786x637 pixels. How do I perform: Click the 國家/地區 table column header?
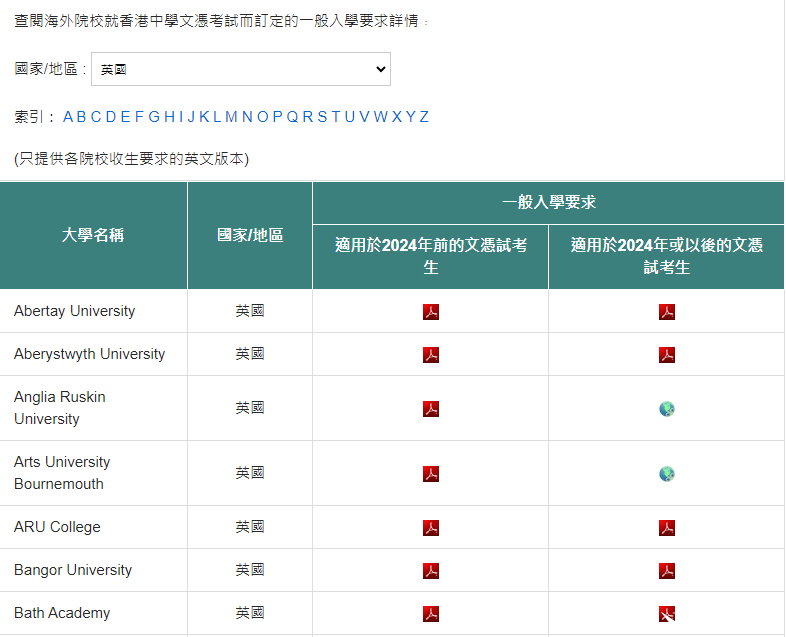coord(250,236)
